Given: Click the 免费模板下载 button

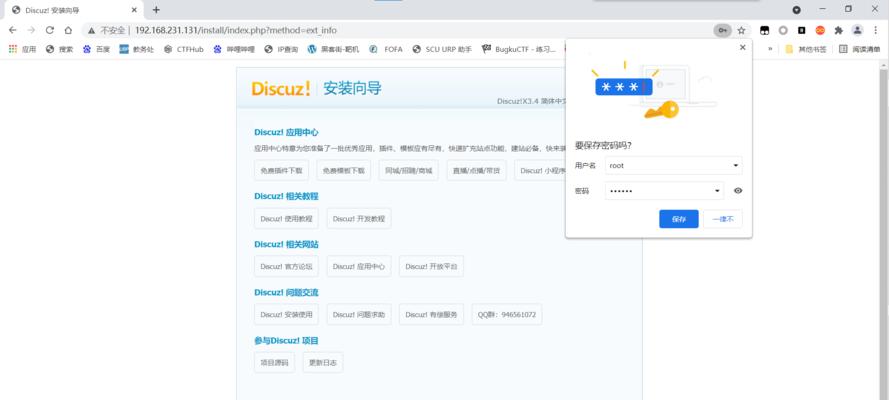Looking at the screenshot, I should pyautogui.click(x=344, y=171).
